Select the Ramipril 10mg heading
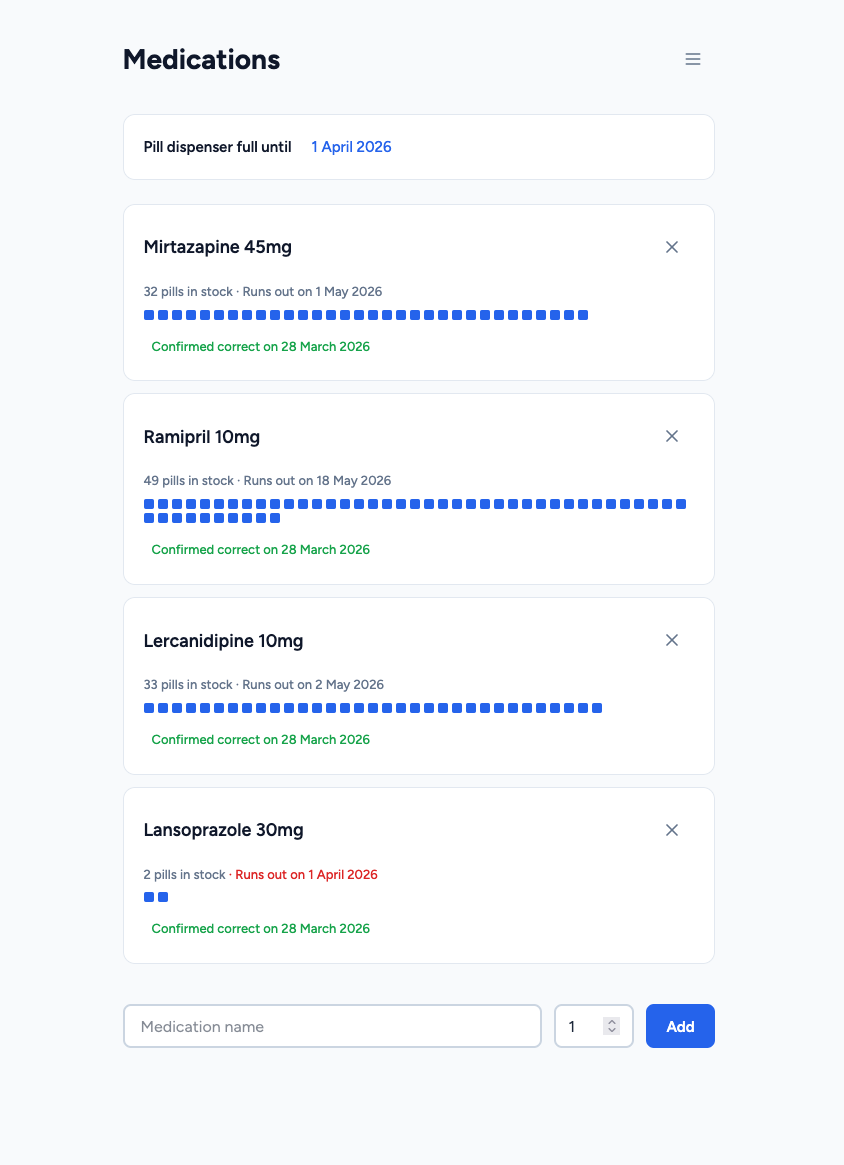The height and width of the screenshot is (1165, 844). (201, 436)
